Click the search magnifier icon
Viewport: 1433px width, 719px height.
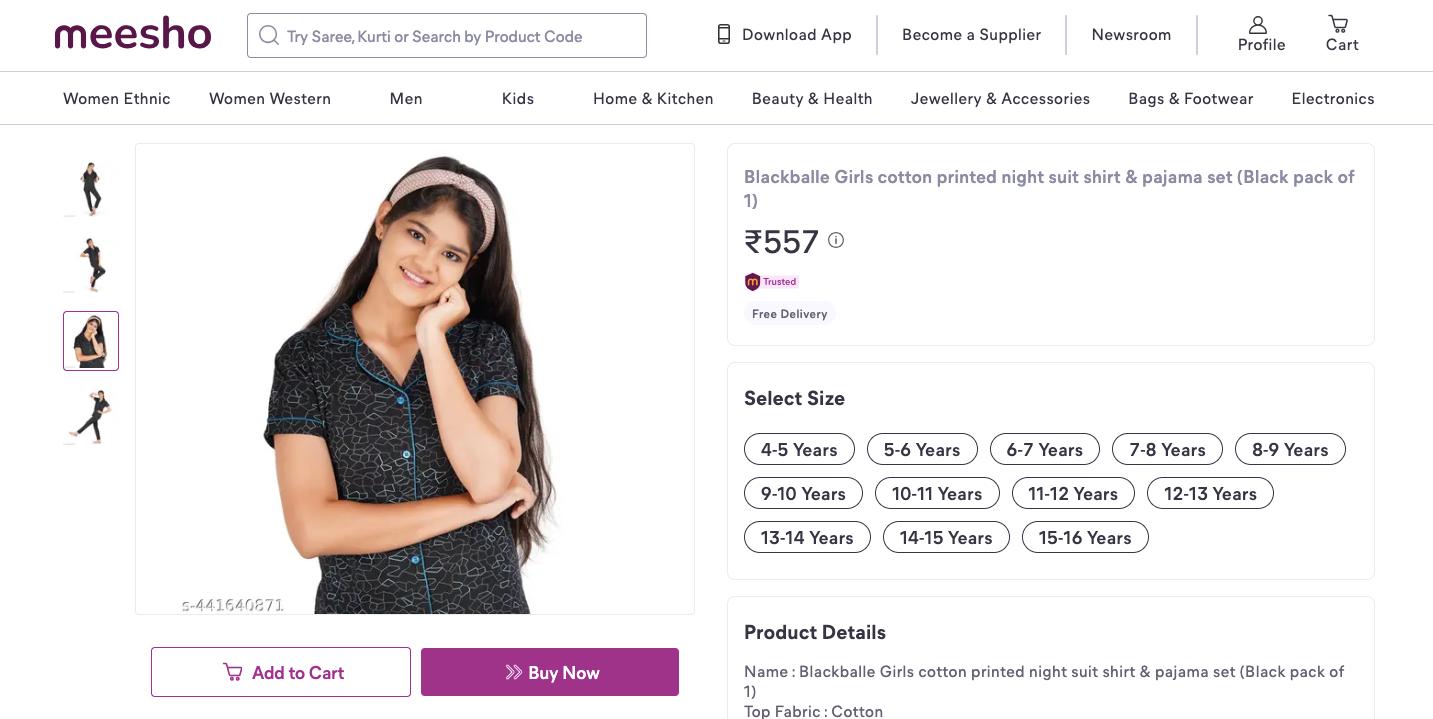[268, 36]
